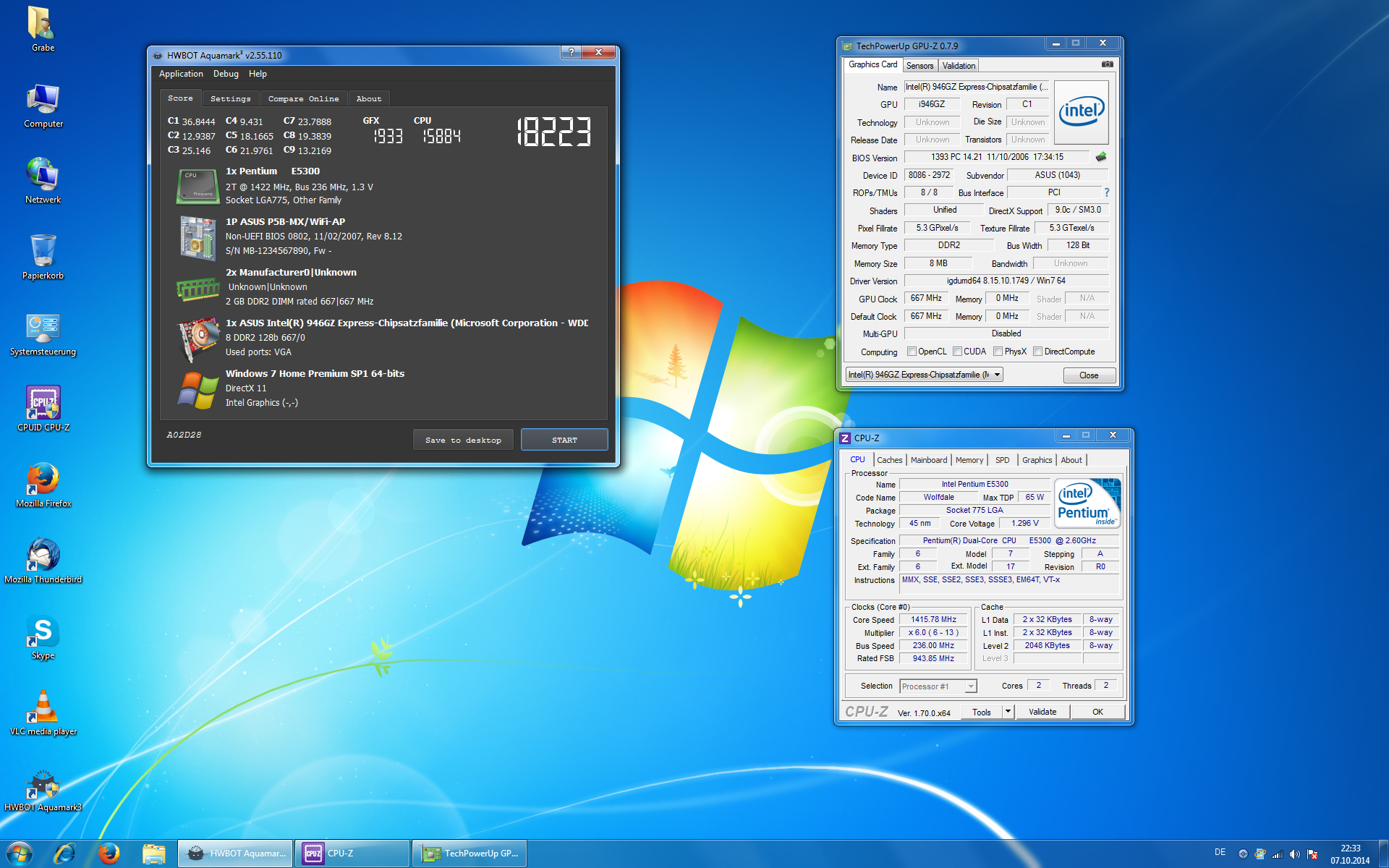Open the Netzwerk desktop icon
This screenshot has width=1389, height=868.
coord(43,181)
